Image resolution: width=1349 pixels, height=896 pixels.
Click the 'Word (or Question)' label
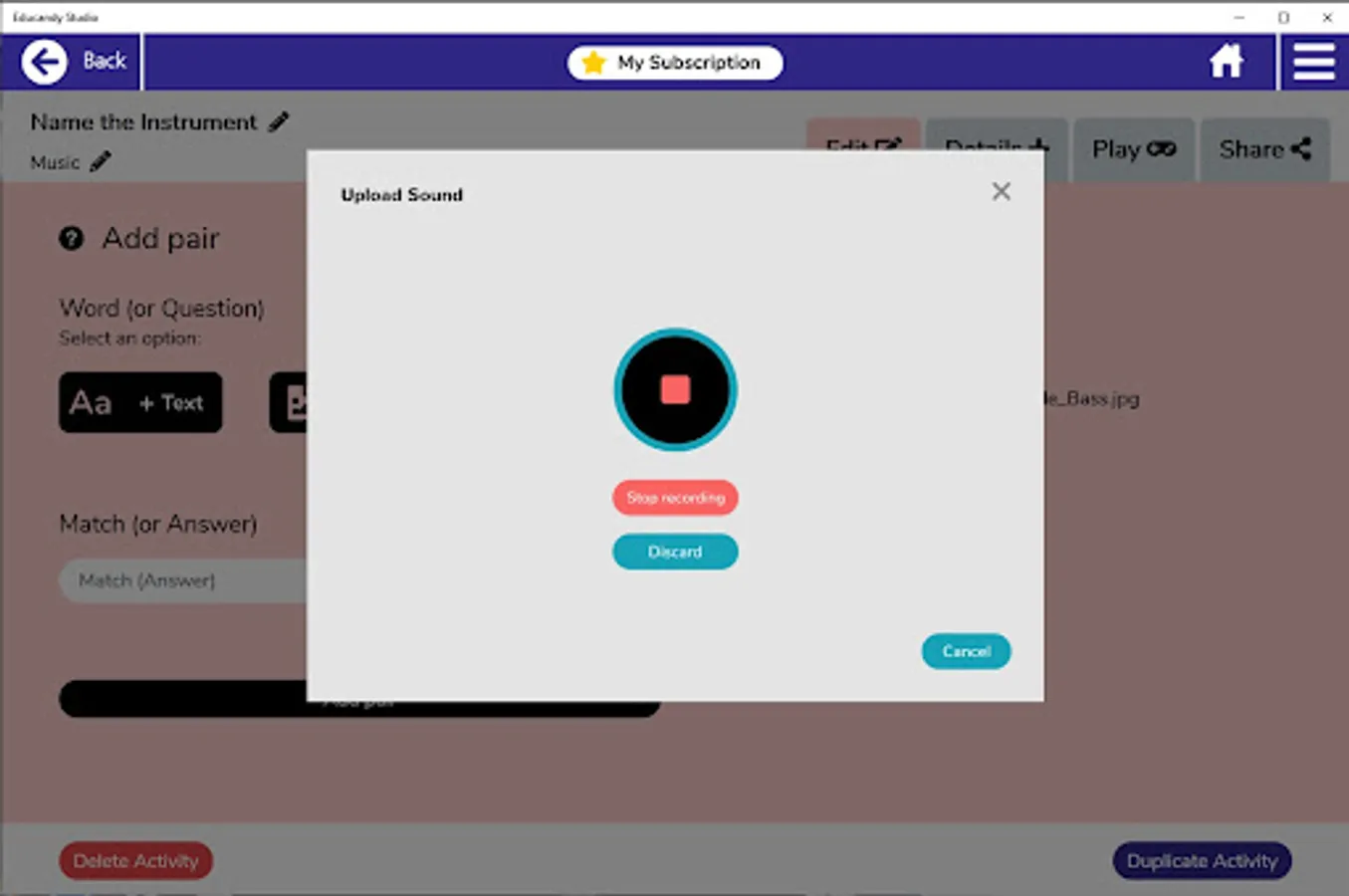pyautogui.click(x=161, y=309)
